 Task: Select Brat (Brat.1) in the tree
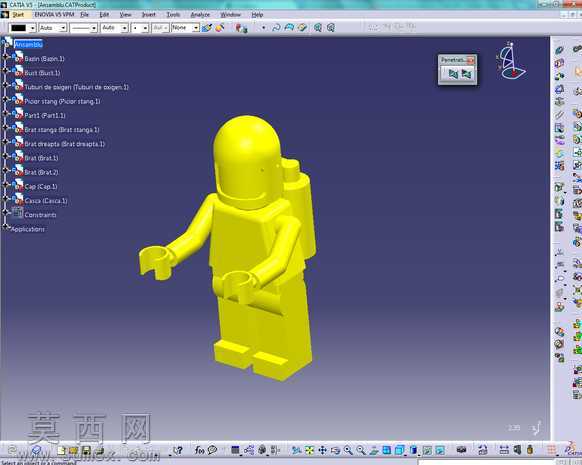tap(41, 158)
